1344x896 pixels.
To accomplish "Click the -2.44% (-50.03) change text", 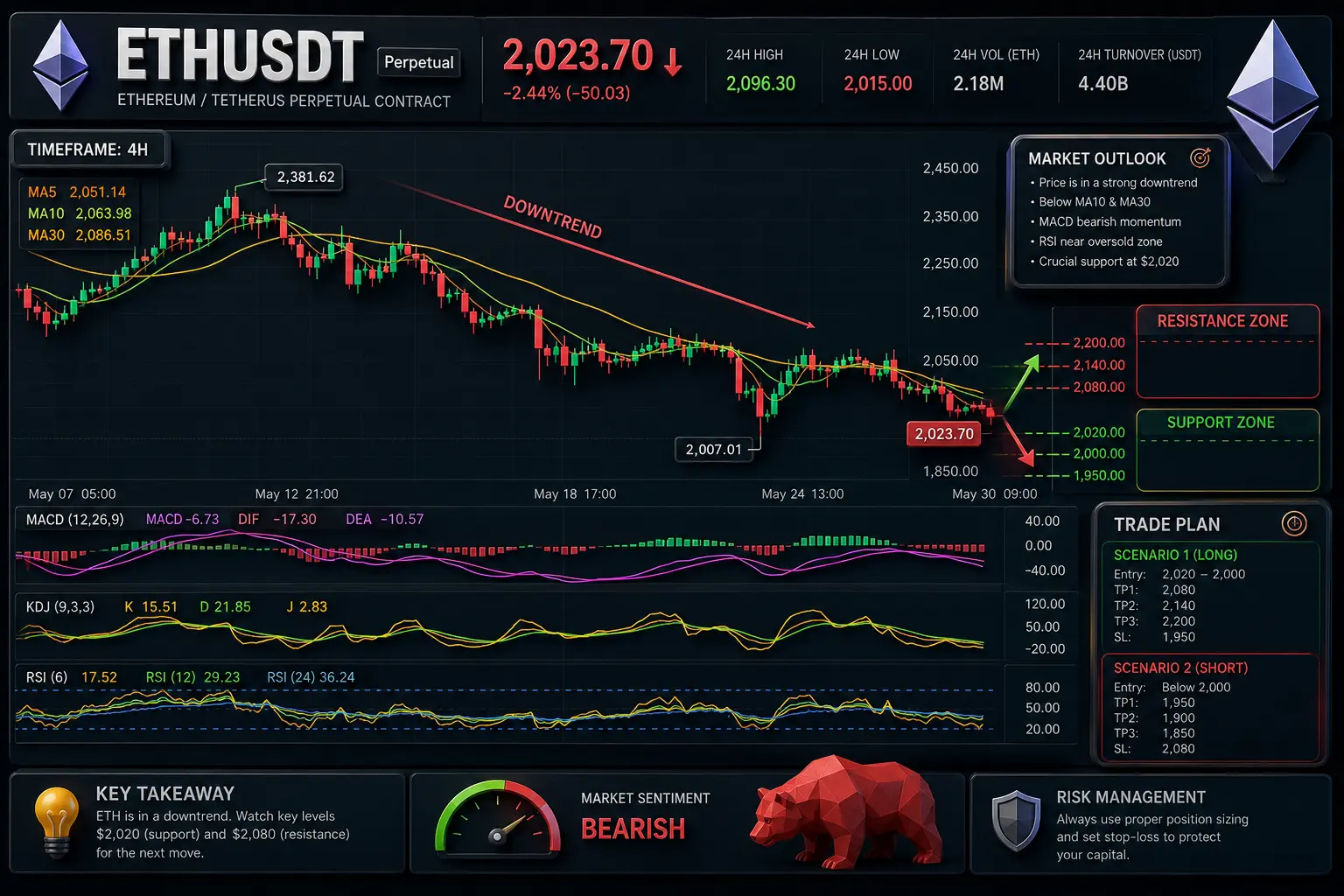I will pyautogui.click(x=566, y=93).
